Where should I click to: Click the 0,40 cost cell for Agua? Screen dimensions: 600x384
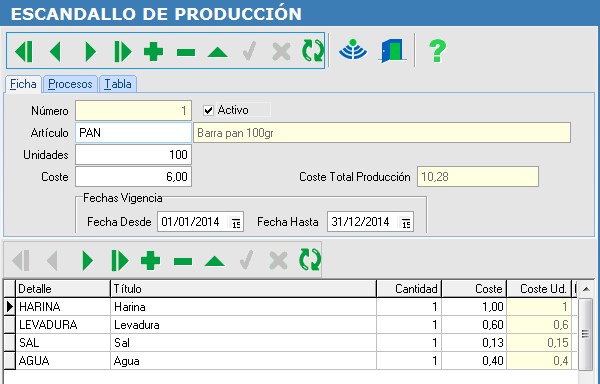[474, 361]
